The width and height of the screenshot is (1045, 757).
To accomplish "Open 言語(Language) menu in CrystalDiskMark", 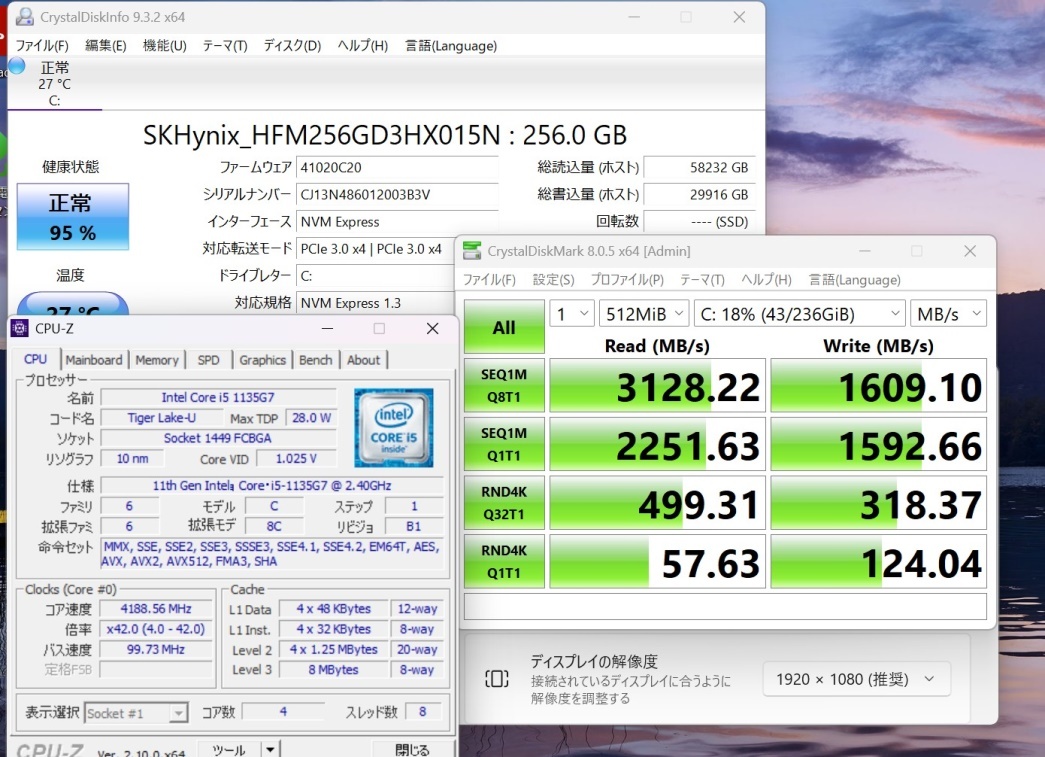I will click(x=854, y=279).
